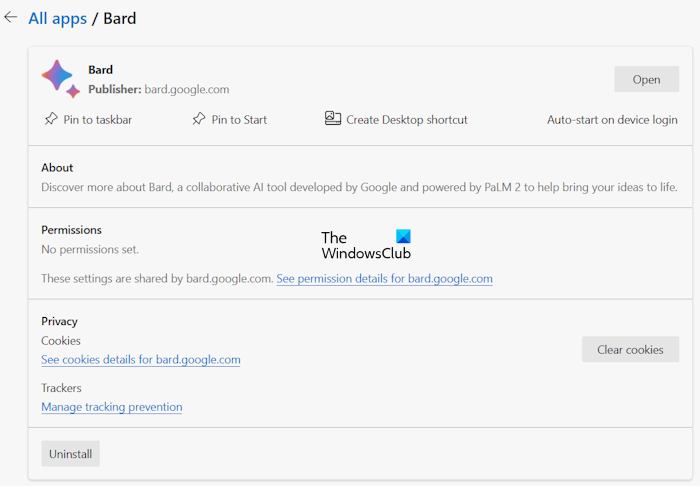
Task: Click the Bard title in the breadcrumb
Action: 119,18
